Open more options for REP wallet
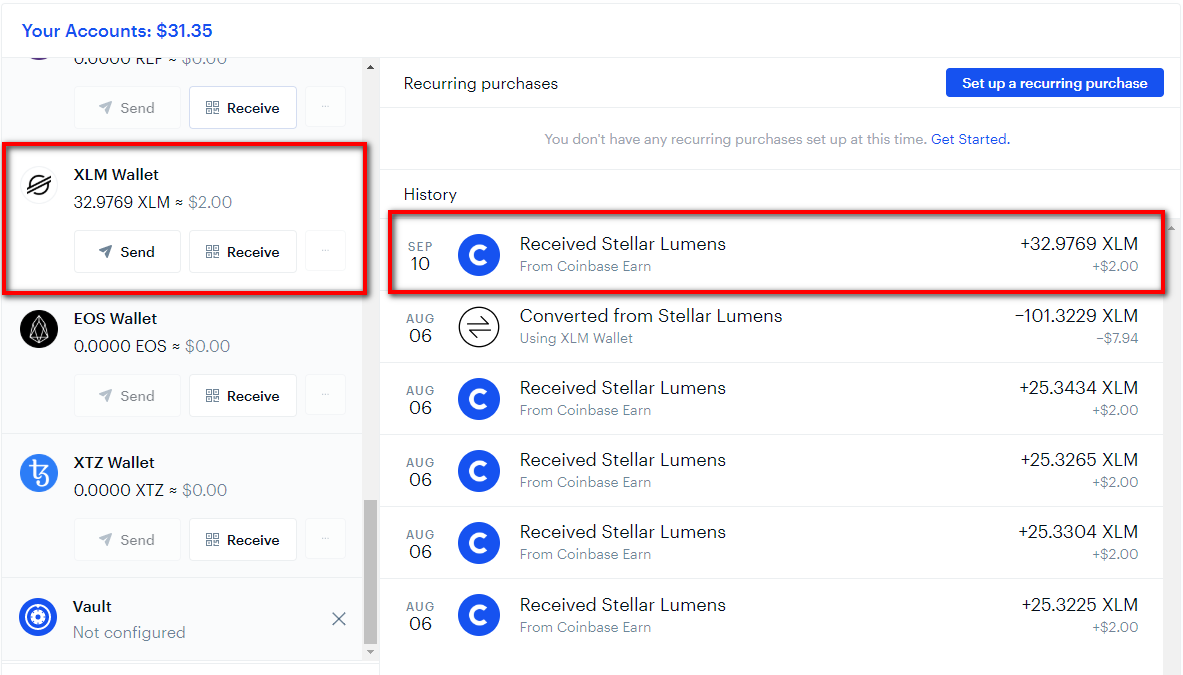The image size is (1183, 675). click(325, 107)
